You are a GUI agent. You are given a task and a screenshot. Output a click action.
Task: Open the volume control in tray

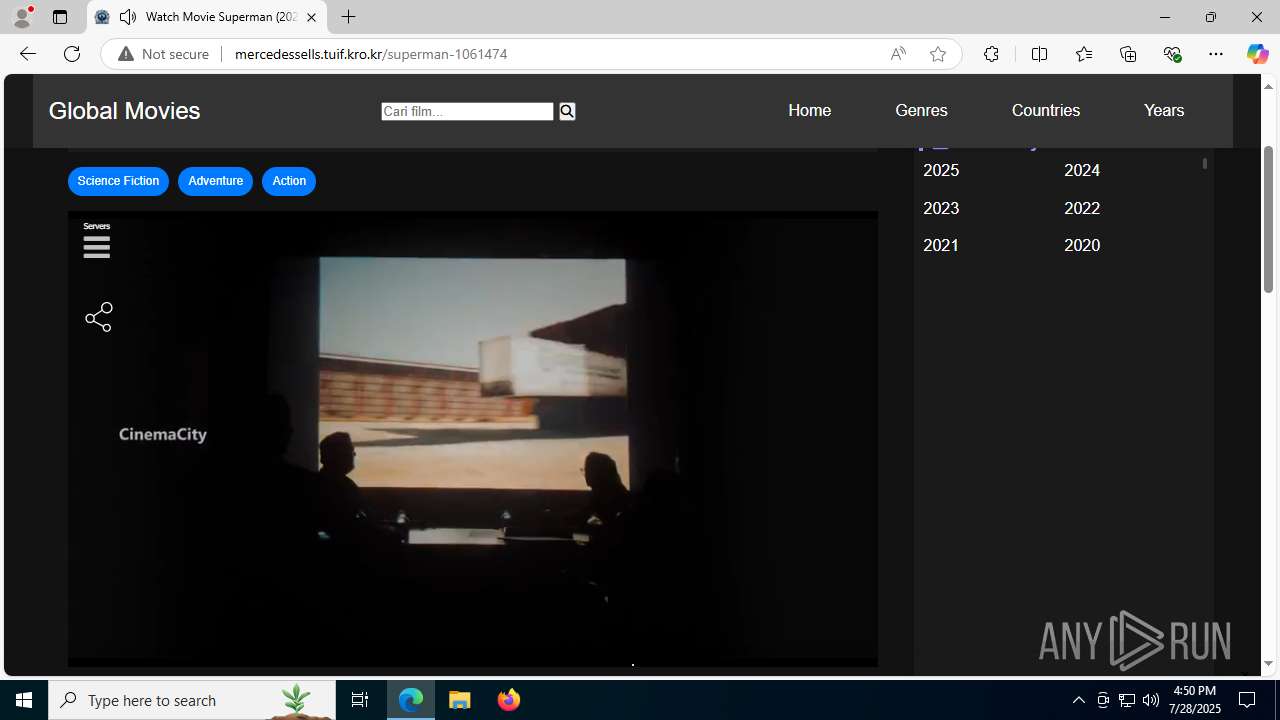1151,700
